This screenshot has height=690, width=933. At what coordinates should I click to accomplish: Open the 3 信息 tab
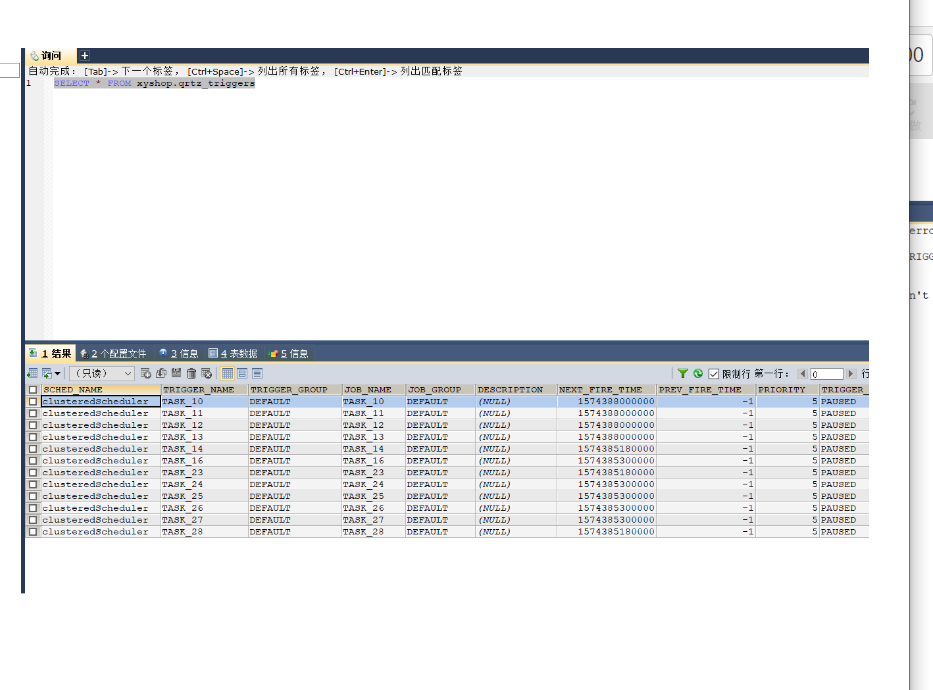click(x=179, y=353)
